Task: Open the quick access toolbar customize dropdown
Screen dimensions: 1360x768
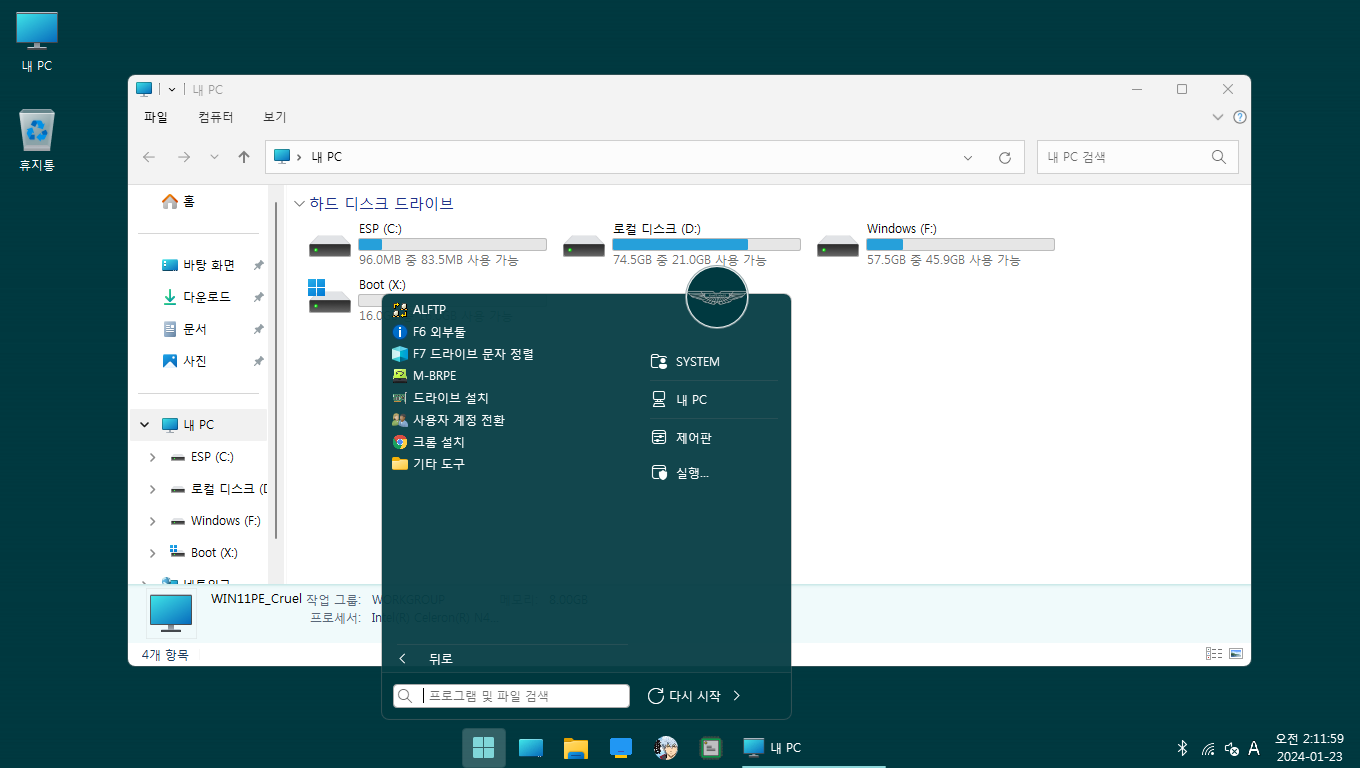Action: coord(172,89)
